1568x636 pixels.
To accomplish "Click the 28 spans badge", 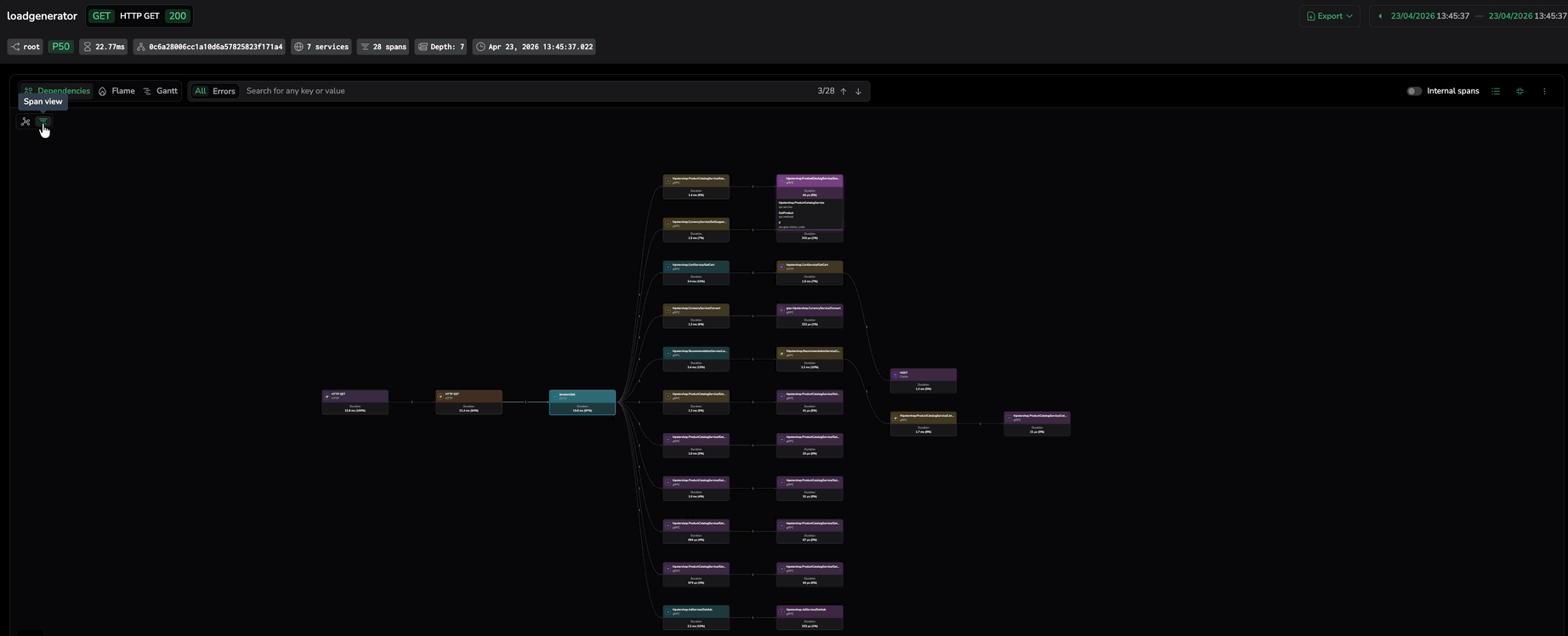I will pos(383,47).
